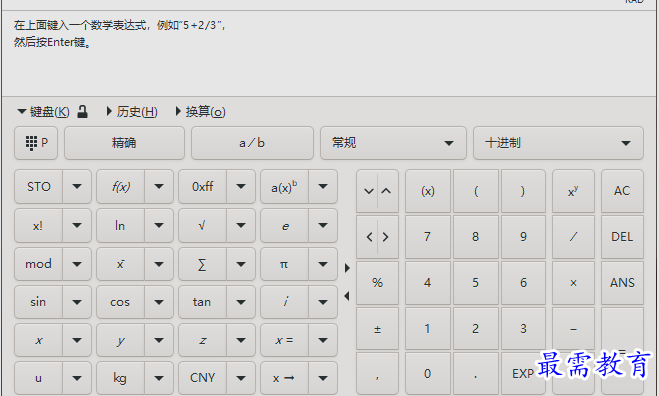Click the e constant button
659x396 pixels.
285,226
